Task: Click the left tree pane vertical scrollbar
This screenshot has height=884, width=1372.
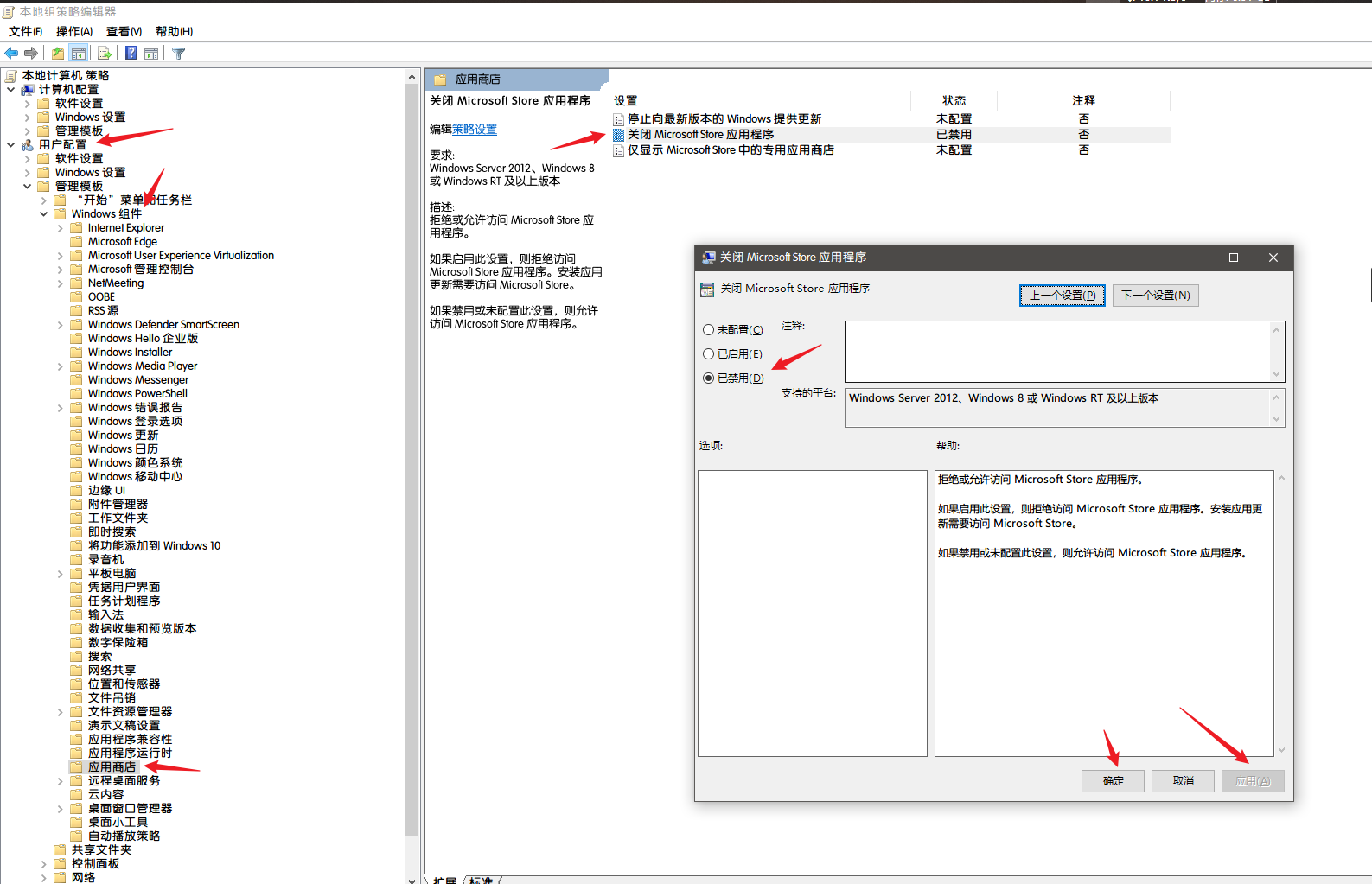Action: point(412,432)
